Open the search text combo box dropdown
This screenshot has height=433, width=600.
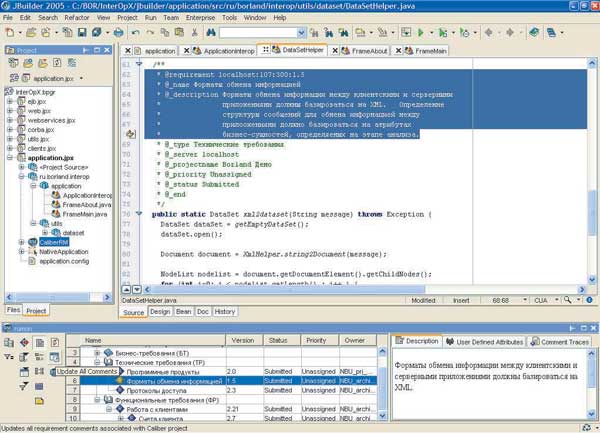pos(301,33)
